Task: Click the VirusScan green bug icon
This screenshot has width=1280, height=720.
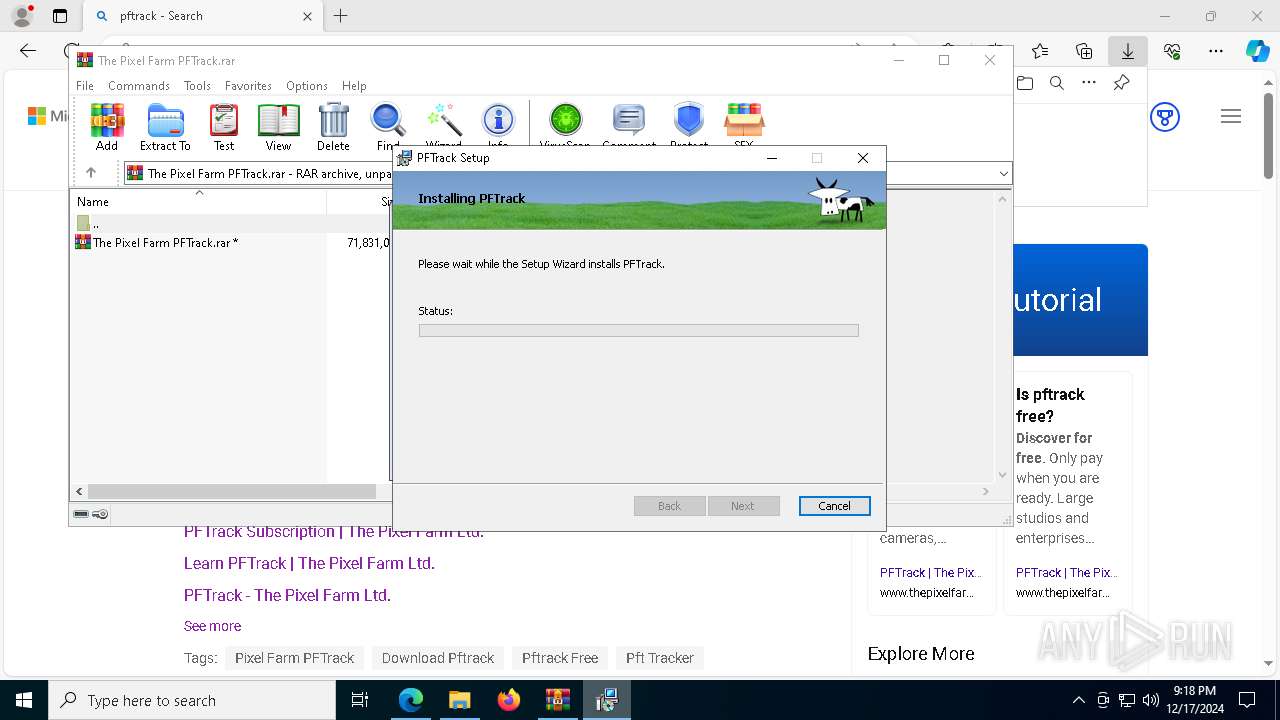Action: [566, 125]
